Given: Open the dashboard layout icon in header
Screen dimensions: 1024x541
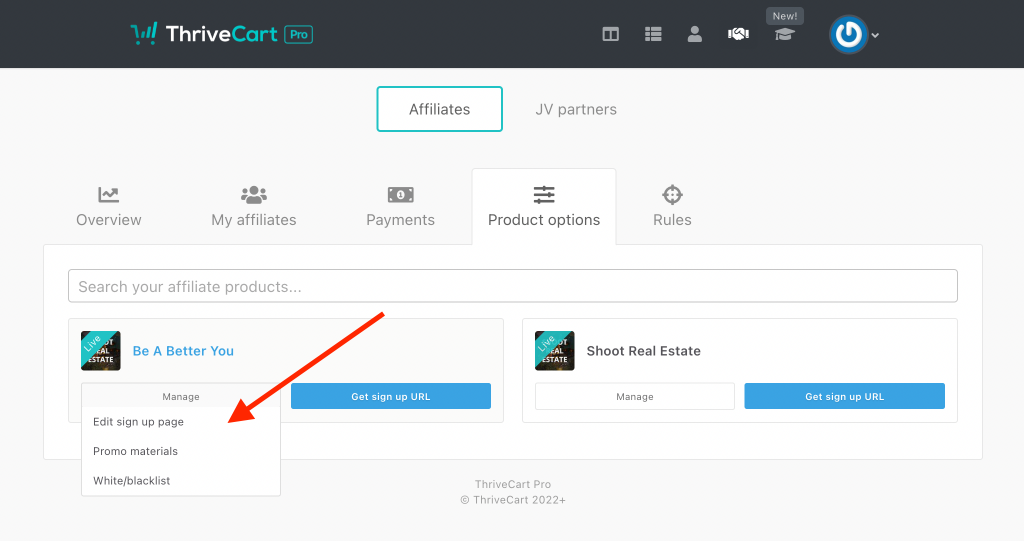Looking at the screenshot, I should (611, 34).
